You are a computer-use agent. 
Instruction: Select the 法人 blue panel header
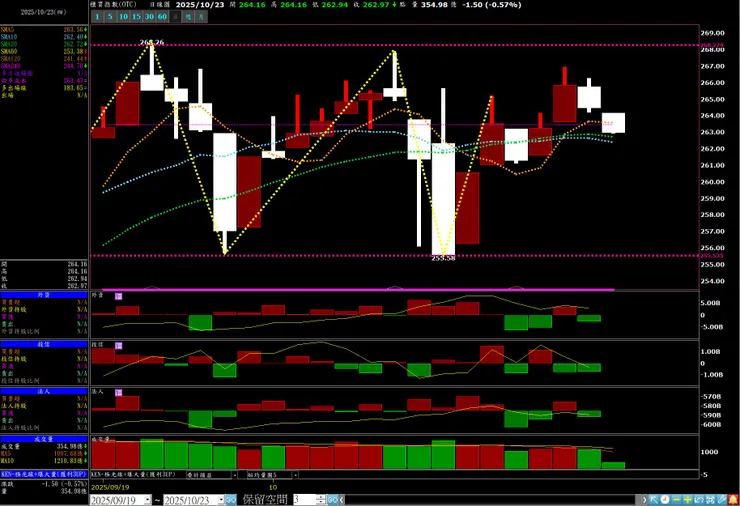[44, 391]
